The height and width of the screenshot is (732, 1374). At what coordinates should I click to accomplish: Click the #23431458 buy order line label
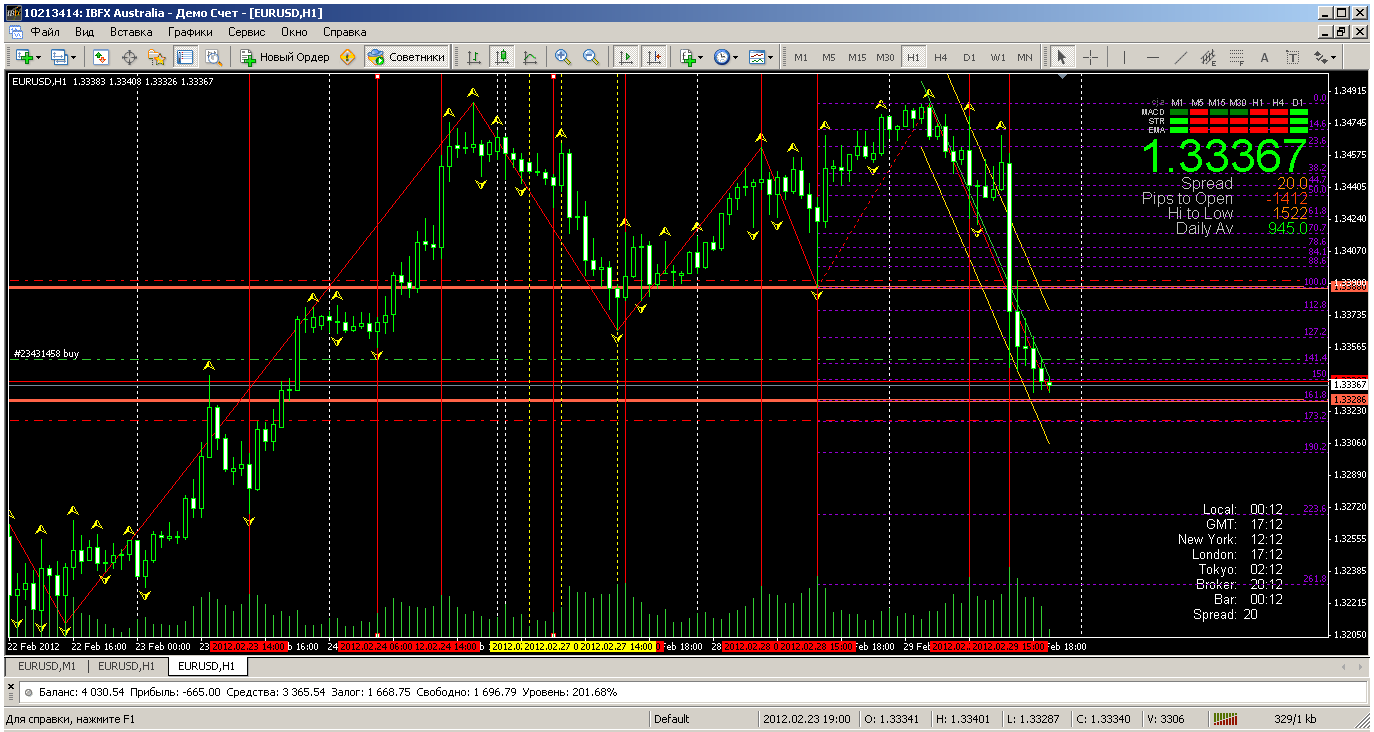click(46, 354)
